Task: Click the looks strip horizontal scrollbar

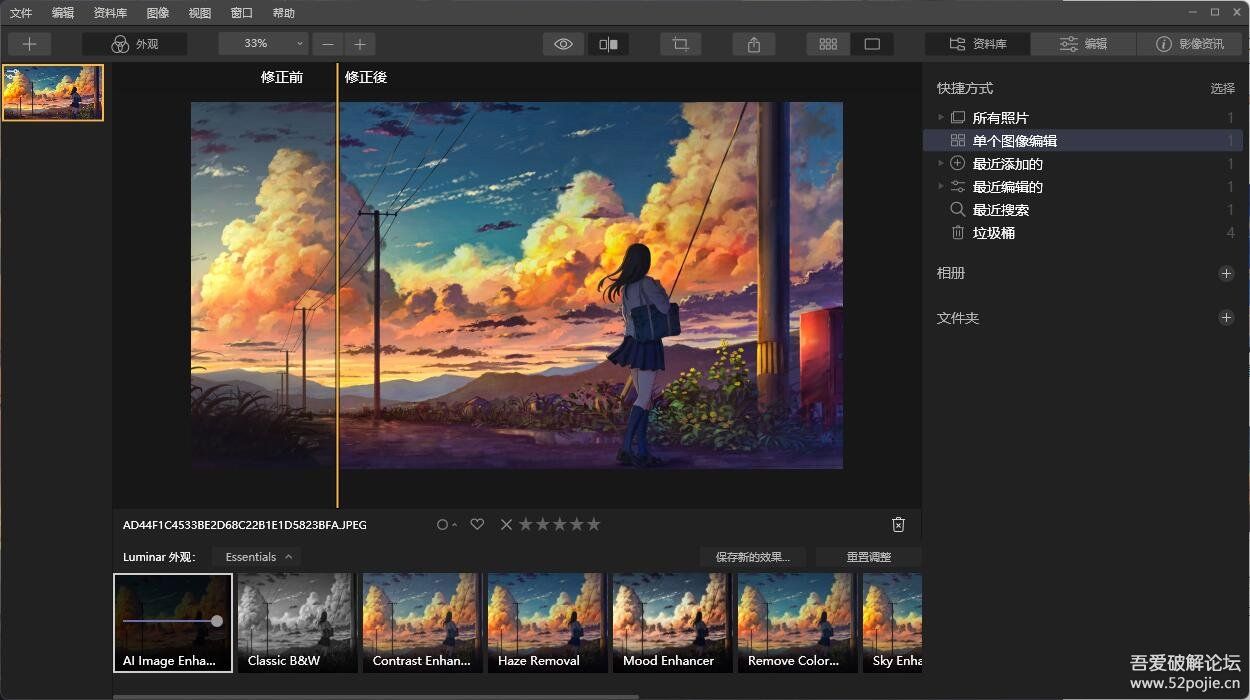Action: coord(376,697)
